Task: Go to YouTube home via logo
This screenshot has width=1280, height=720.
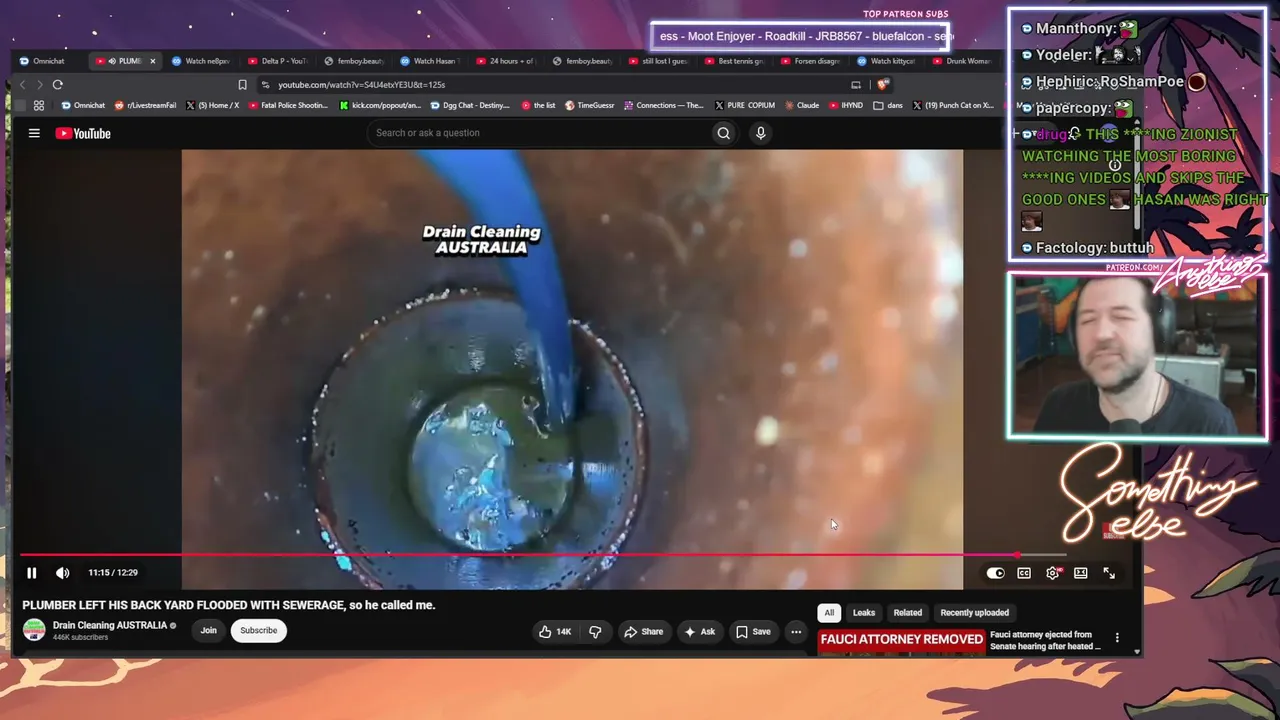Action: point(83,133)
